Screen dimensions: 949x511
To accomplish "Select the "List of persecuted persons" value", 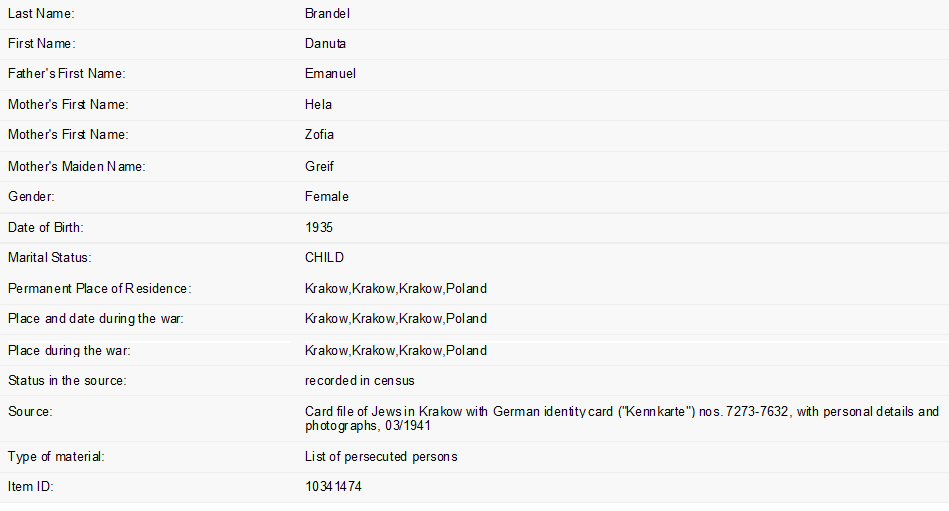I will [x=381, y=457].
